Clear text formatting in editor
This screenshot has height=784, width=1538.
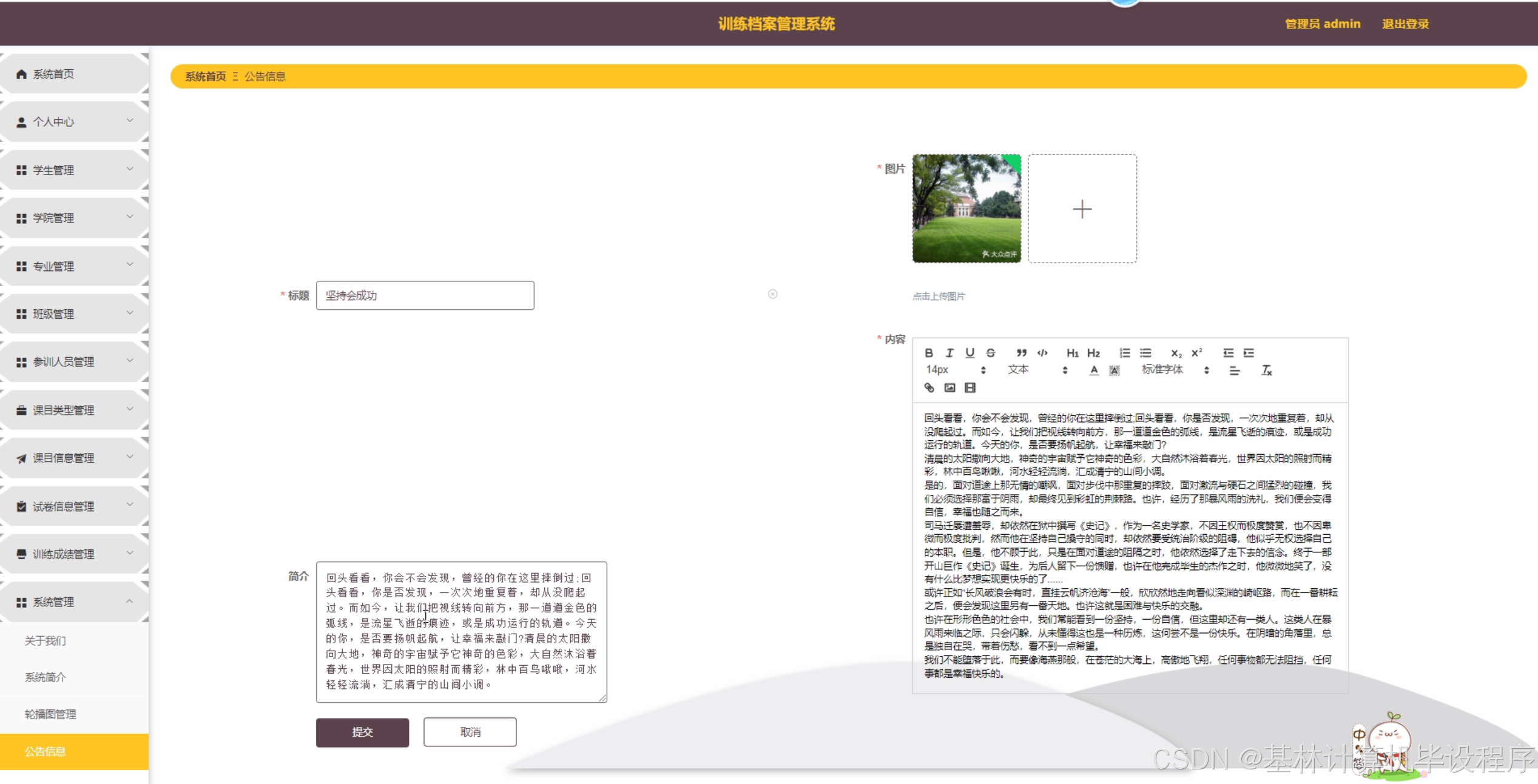coord(1266,370)
